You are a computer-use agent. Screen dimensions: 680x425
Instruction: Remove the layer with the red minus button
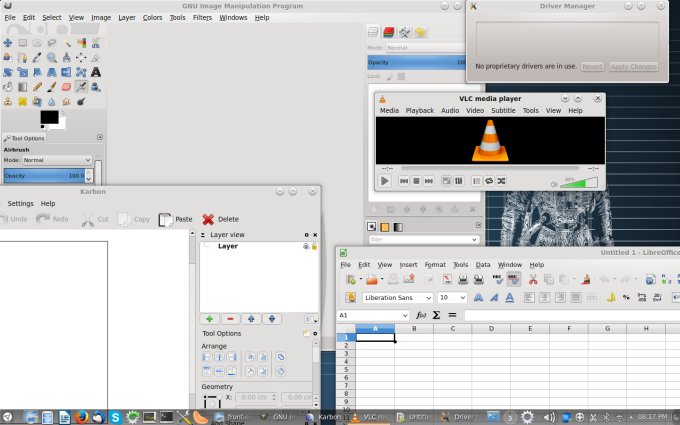tap(230, 318)
